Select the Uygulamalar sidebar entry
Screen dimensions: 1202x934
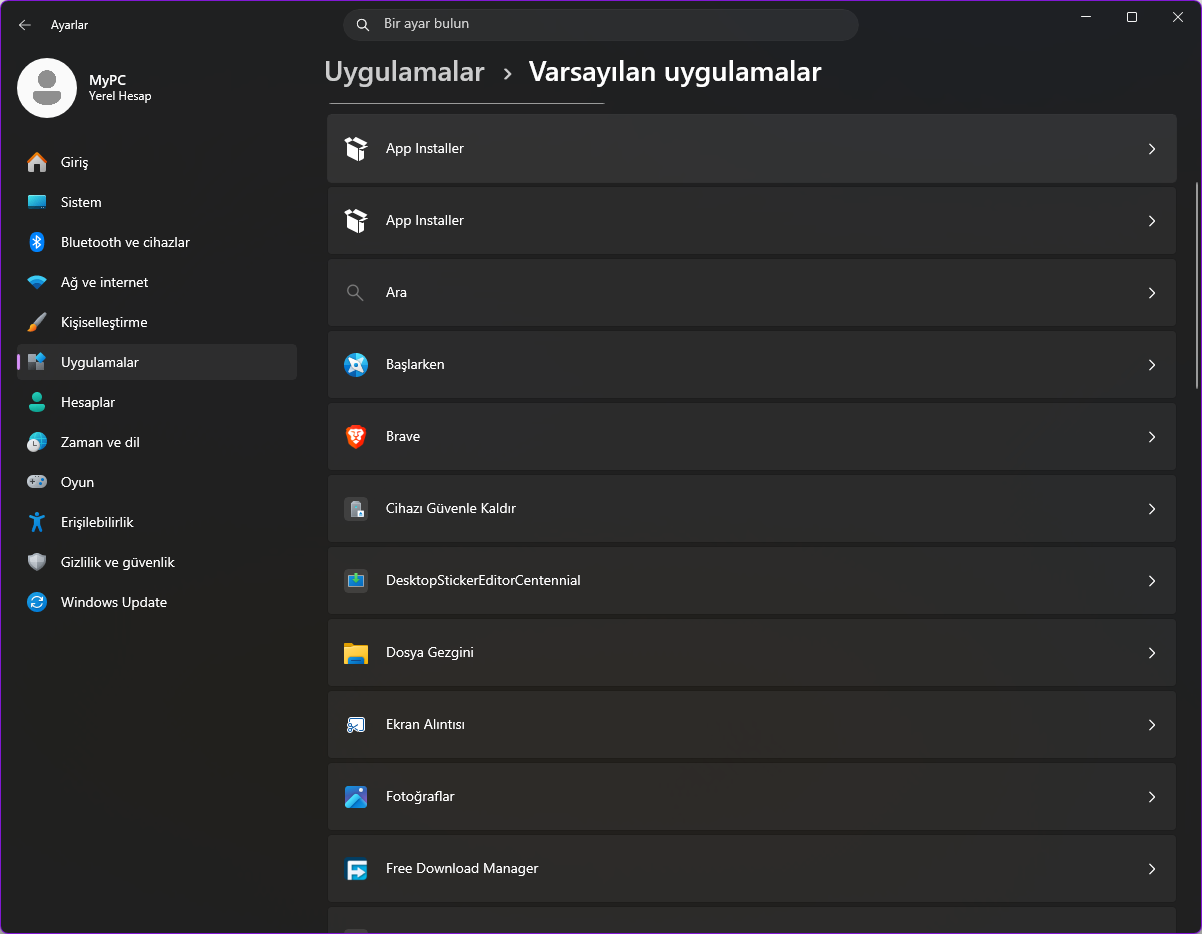pos(157,362)
